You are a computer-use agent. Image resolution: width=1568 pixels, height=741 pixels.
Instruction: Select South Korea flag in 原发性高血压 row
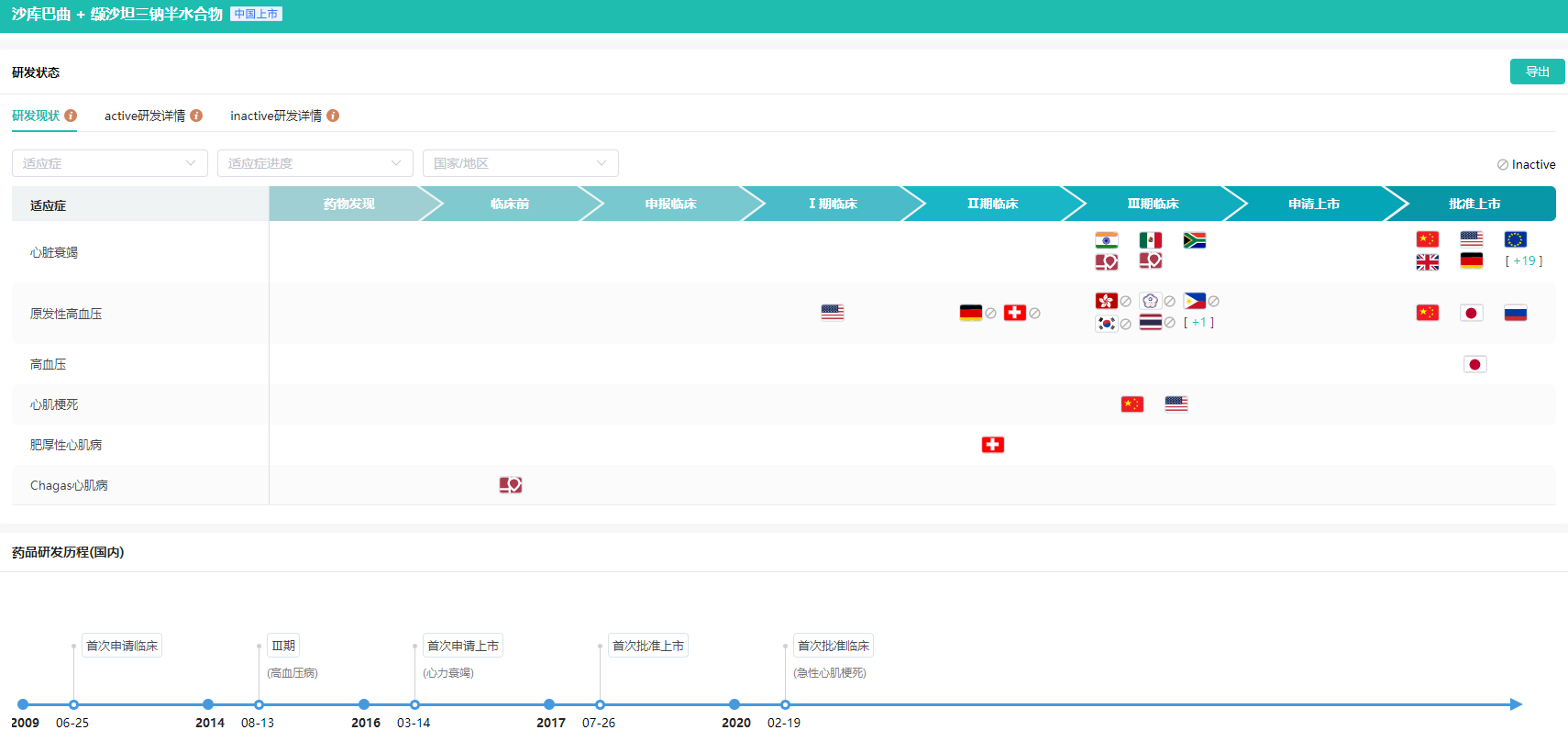coord(1107,323)
